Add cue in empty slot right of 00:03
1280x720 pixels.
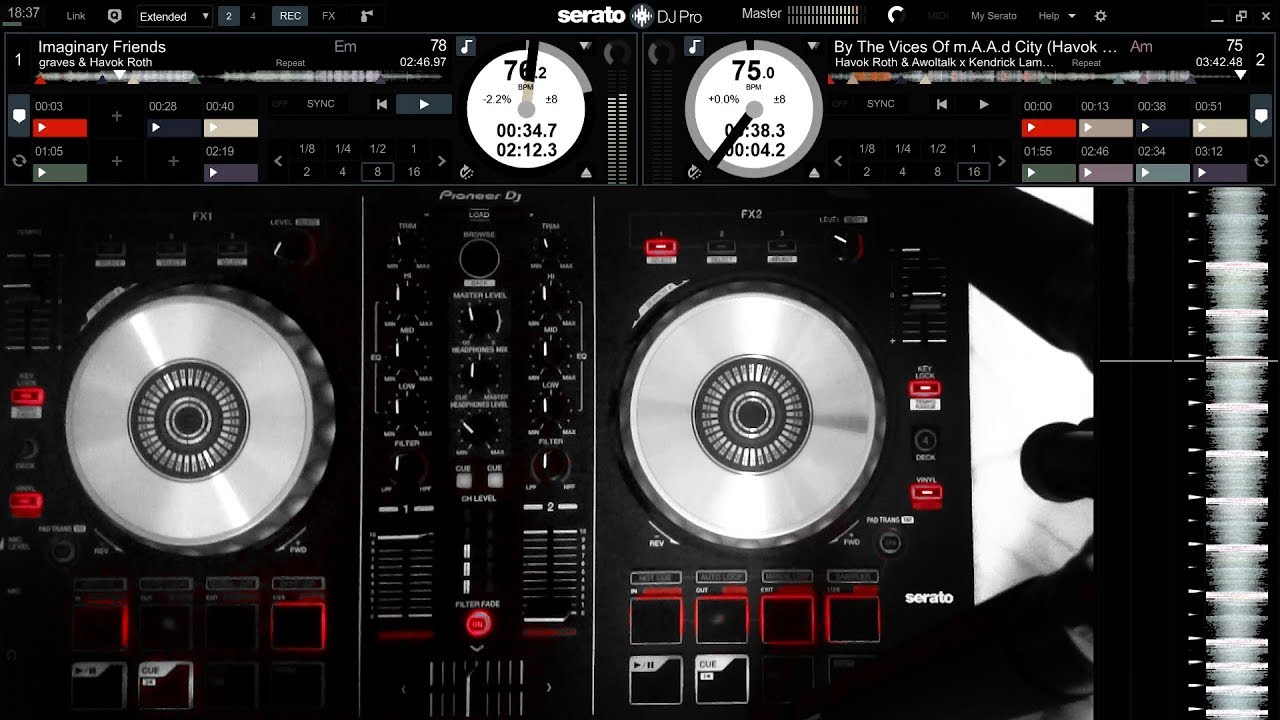pos(117,116)
